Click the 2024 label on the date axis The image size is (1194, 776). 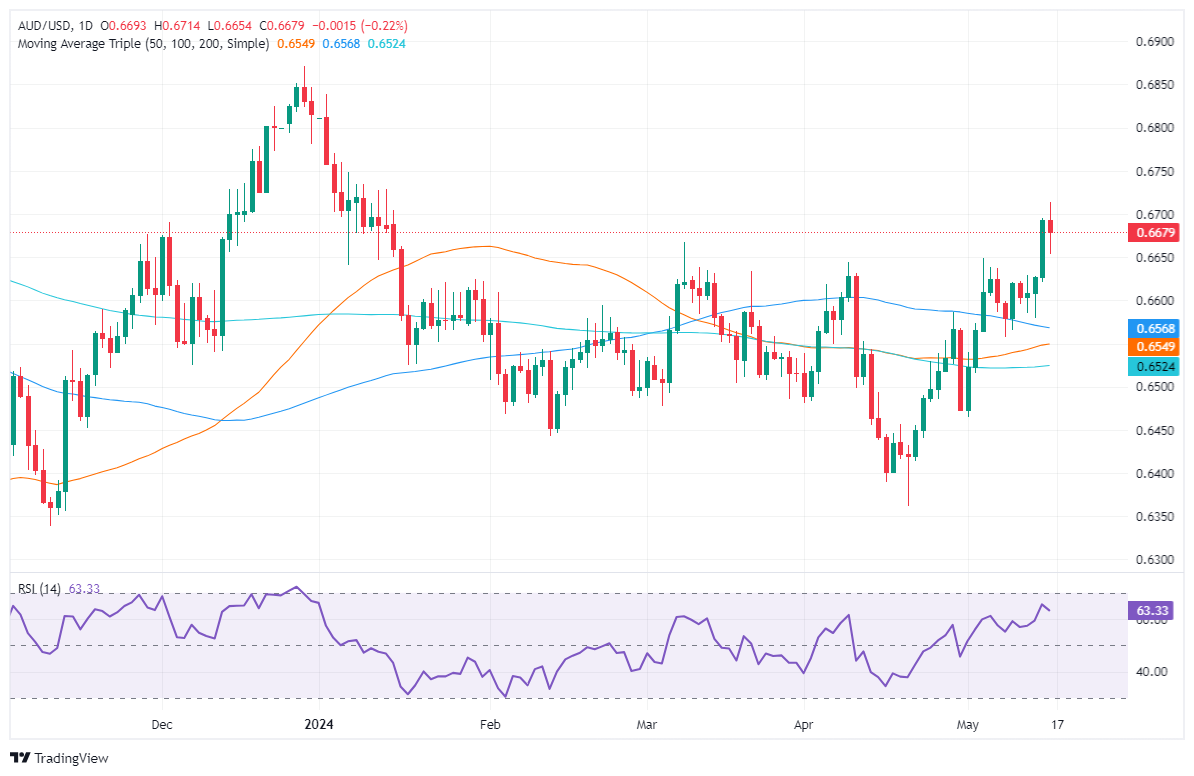(x=318, y=723)
